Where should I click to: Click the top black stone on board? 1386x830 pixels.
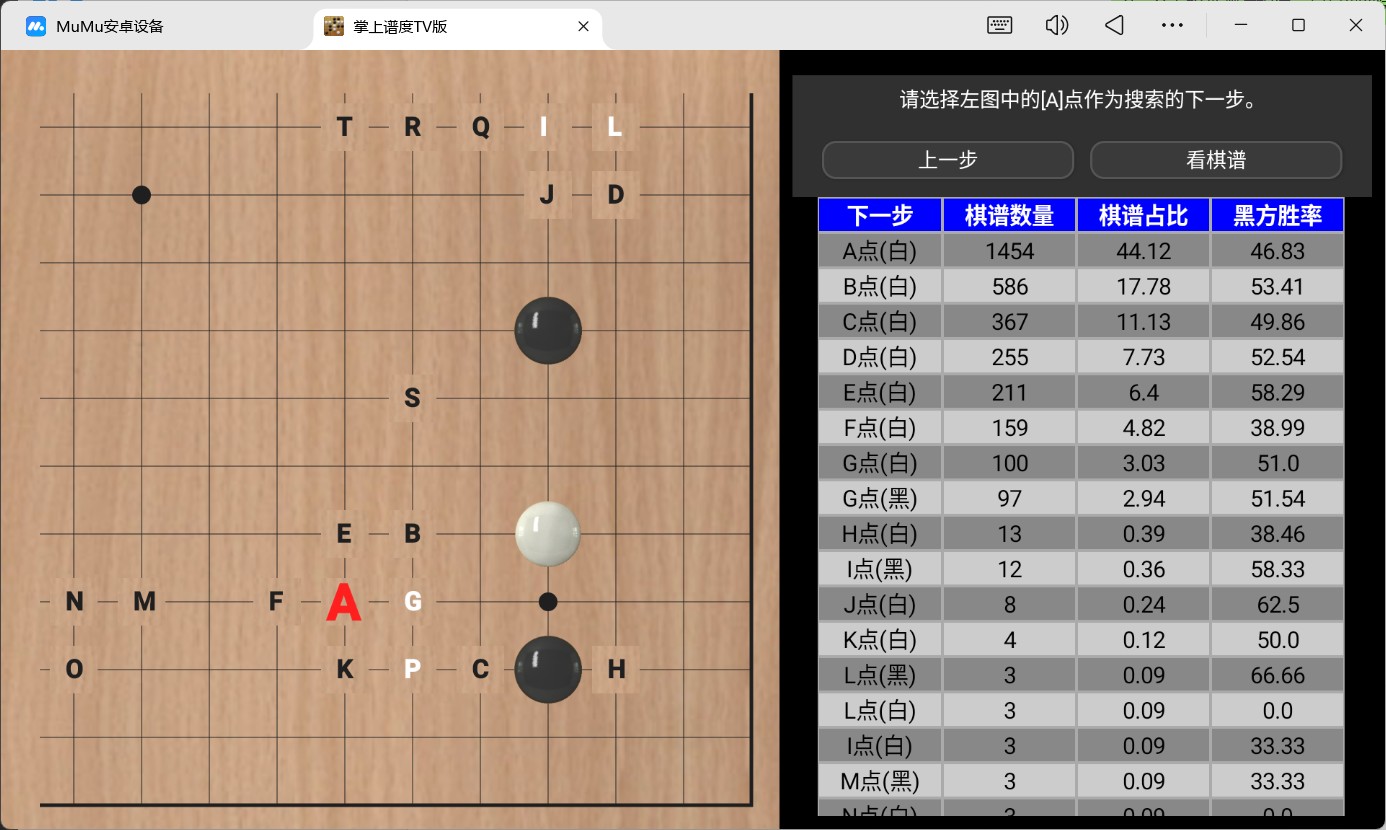547,330
